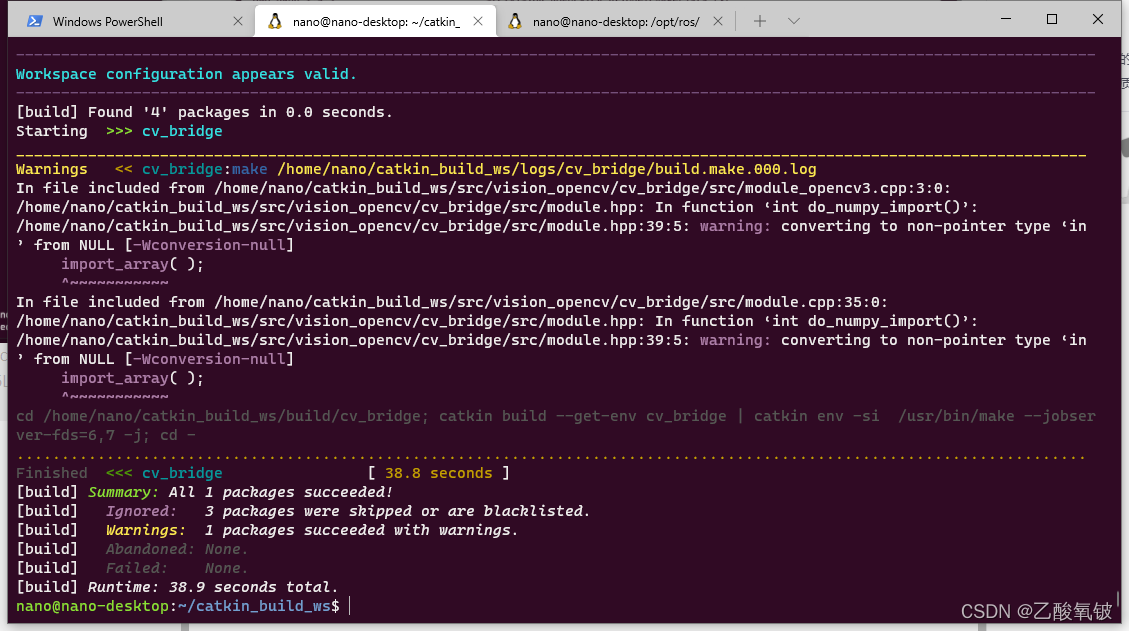Switch to the Windows PowerShell tab
The image size is (1129, 631).
coord(131,22)
